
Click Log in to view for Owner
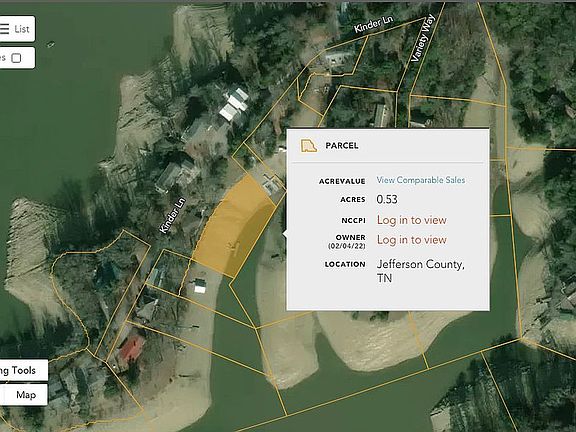pos(411,240)
